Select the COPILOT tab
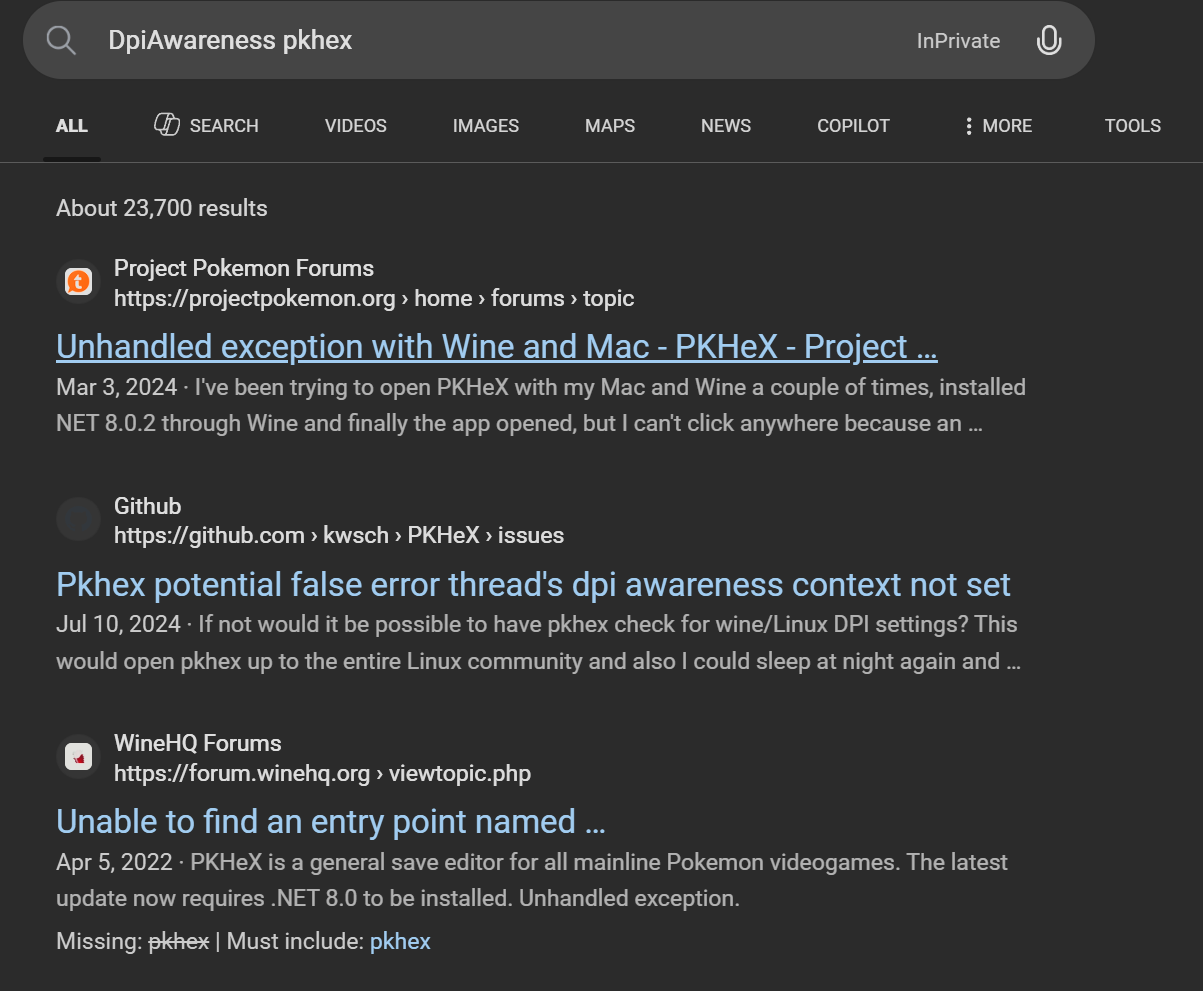This screenshot has width=1203, height=991. click(x=853, y=126)
